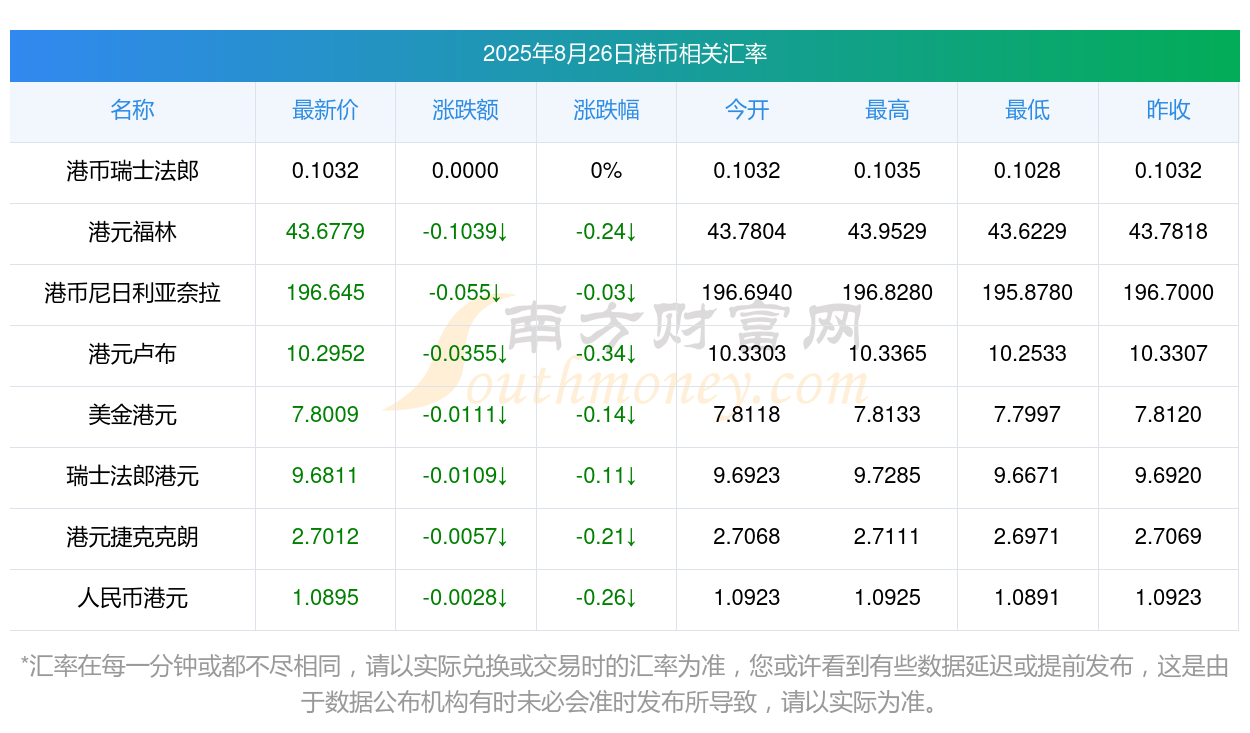
Task: Click previous close 7.8120
Action: pos(1168,415)
